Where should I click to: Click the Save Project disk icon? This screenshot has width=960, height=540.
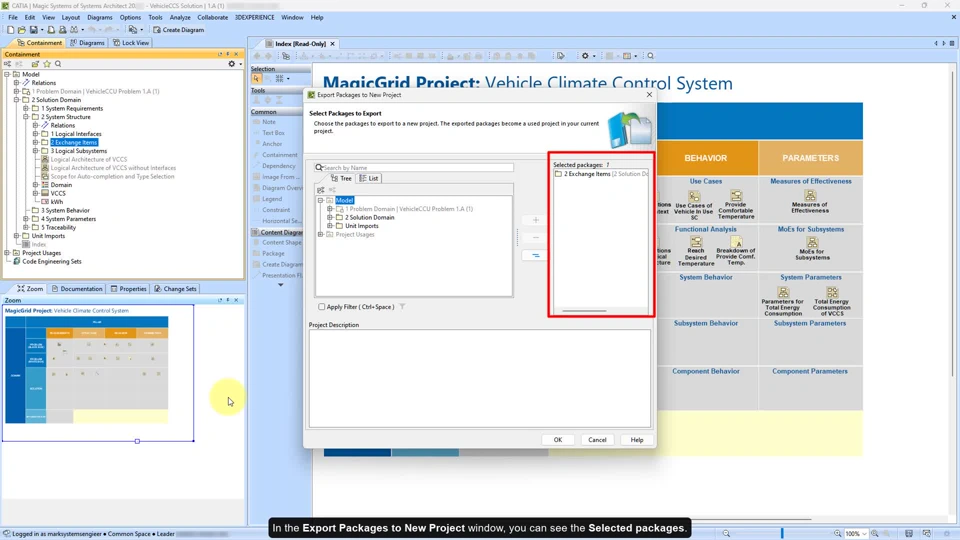33,29
